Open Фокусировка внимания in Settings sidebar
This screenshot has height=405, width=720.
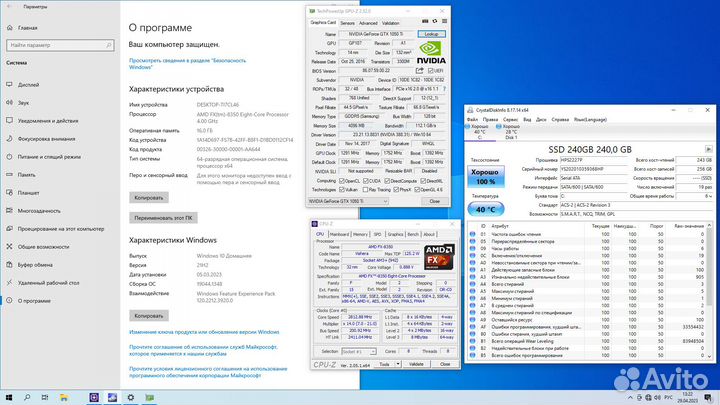(x=46, y=139)
